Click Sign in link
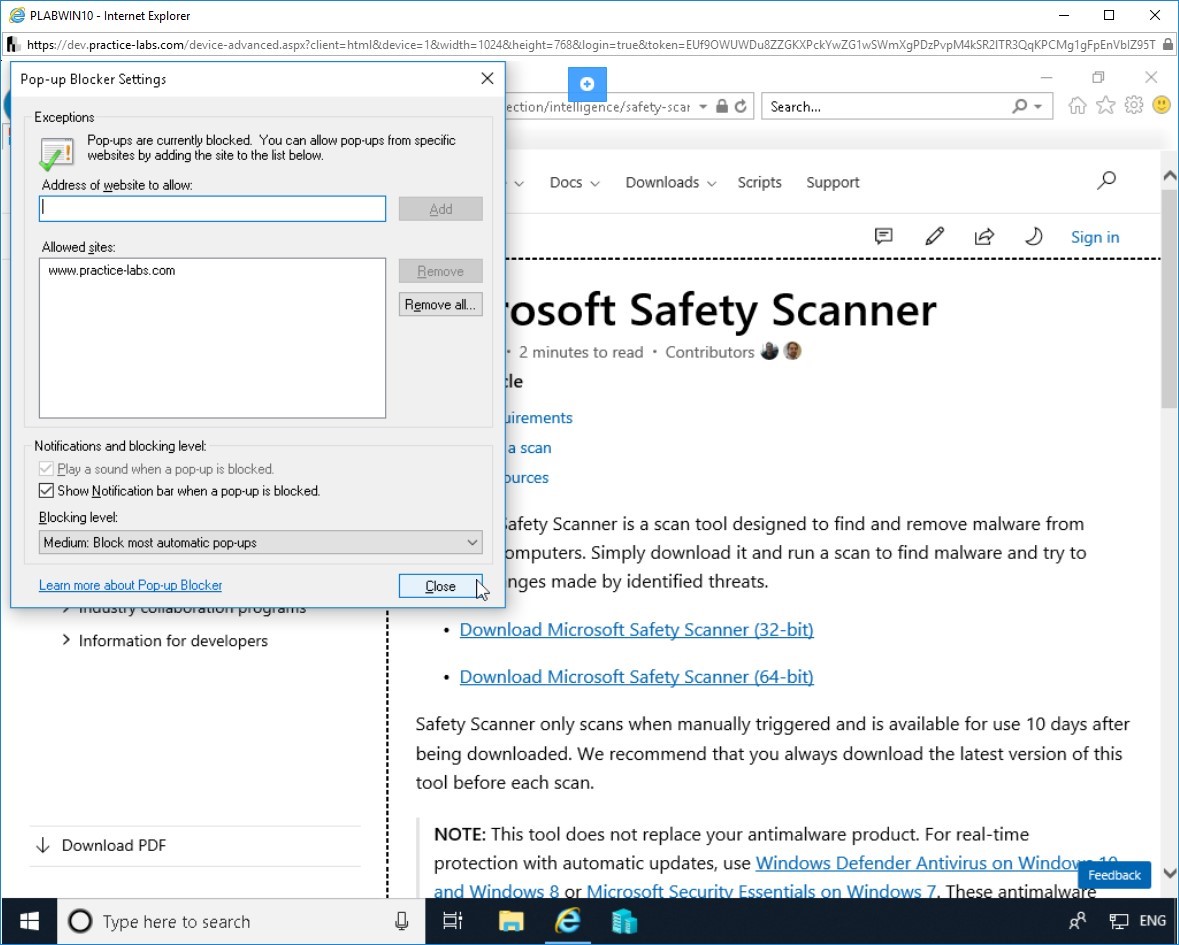 (x=1095, y=237)
